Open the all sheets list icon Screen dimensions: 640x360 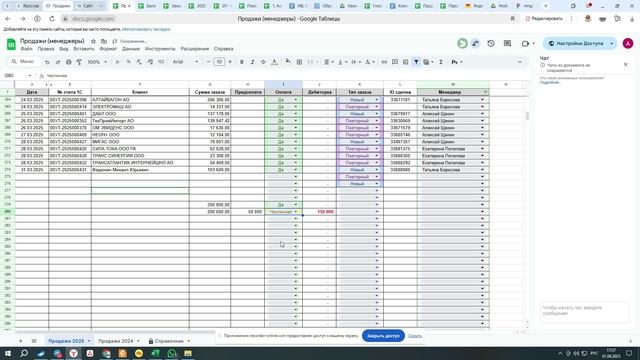coord(34,341)
